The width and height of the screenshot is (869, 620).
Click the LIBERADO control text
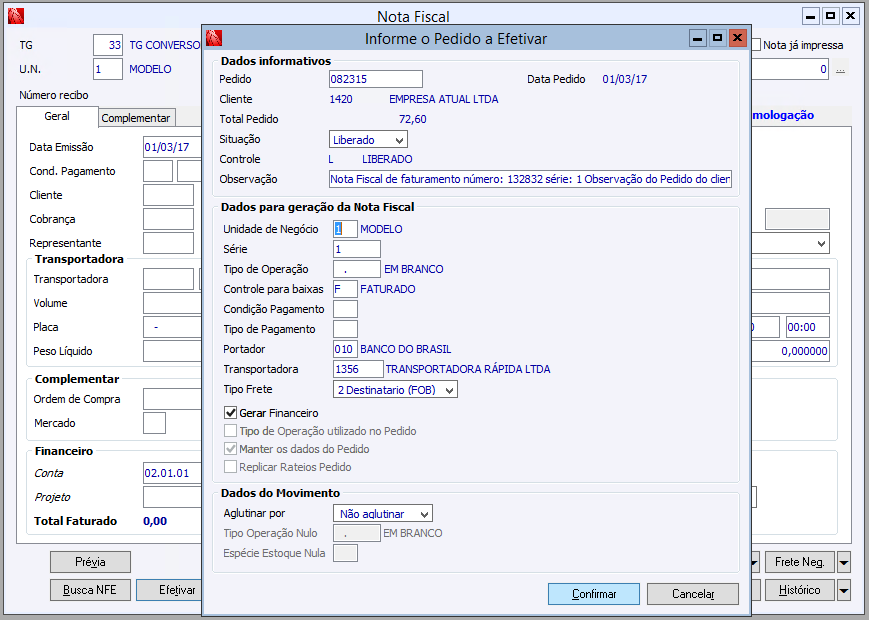click(x=387, y=159)
